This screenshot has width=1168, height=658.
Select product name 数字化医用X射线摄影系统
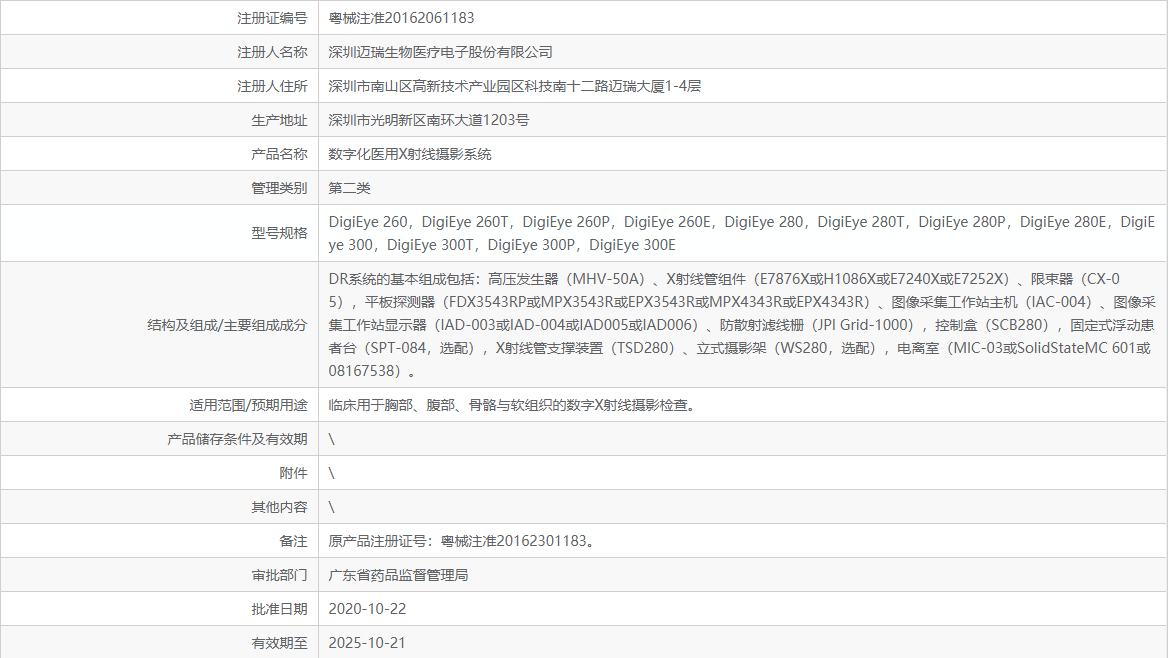click(410, 154)
